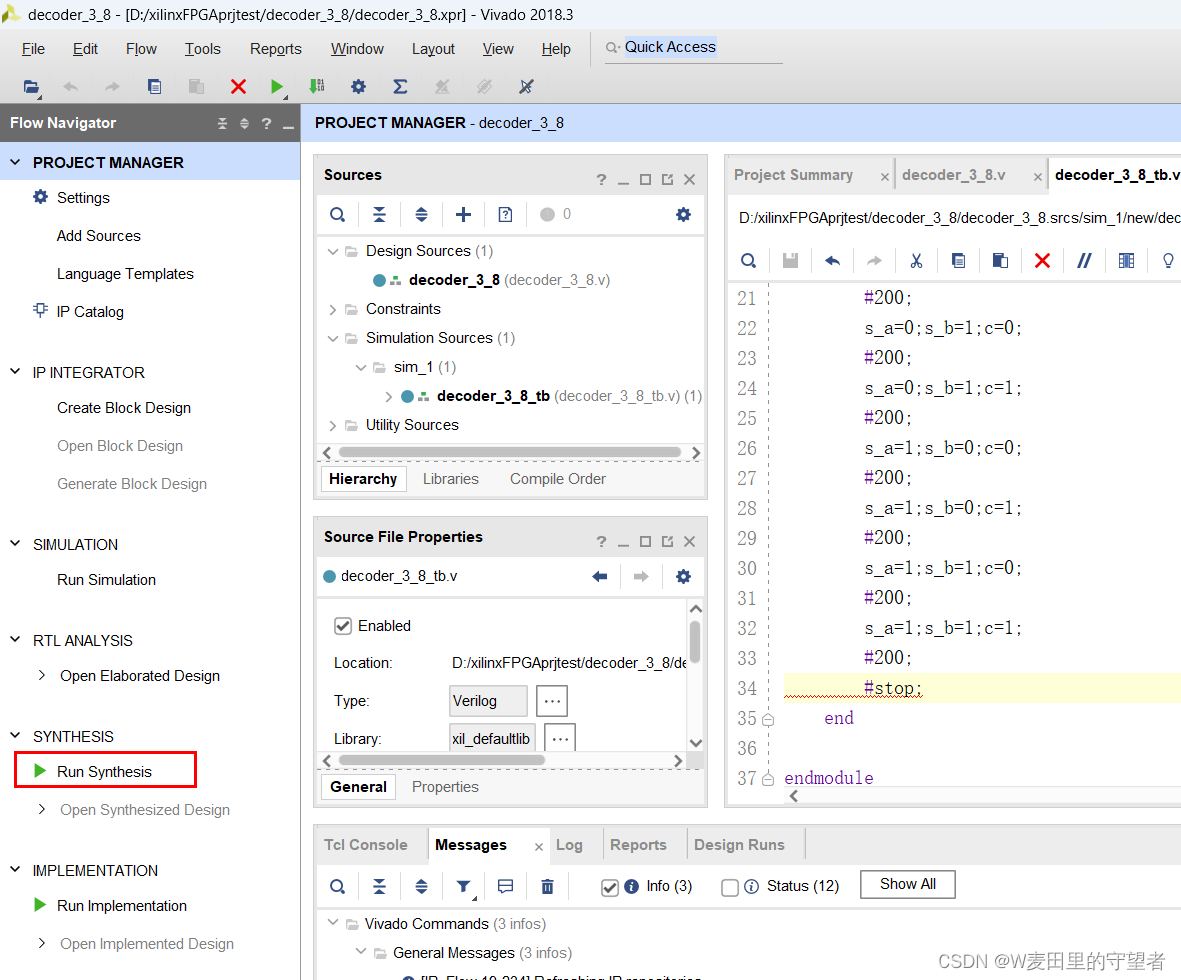
Task: Switch to Design Runs tab
Action: point(740,844)
